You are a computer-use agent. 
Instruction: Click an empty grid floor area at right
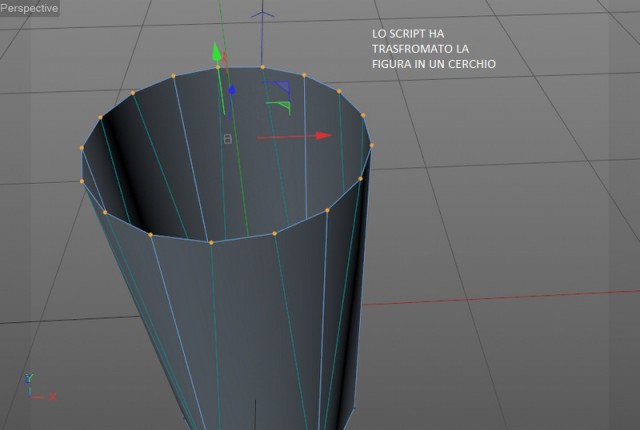531,224
